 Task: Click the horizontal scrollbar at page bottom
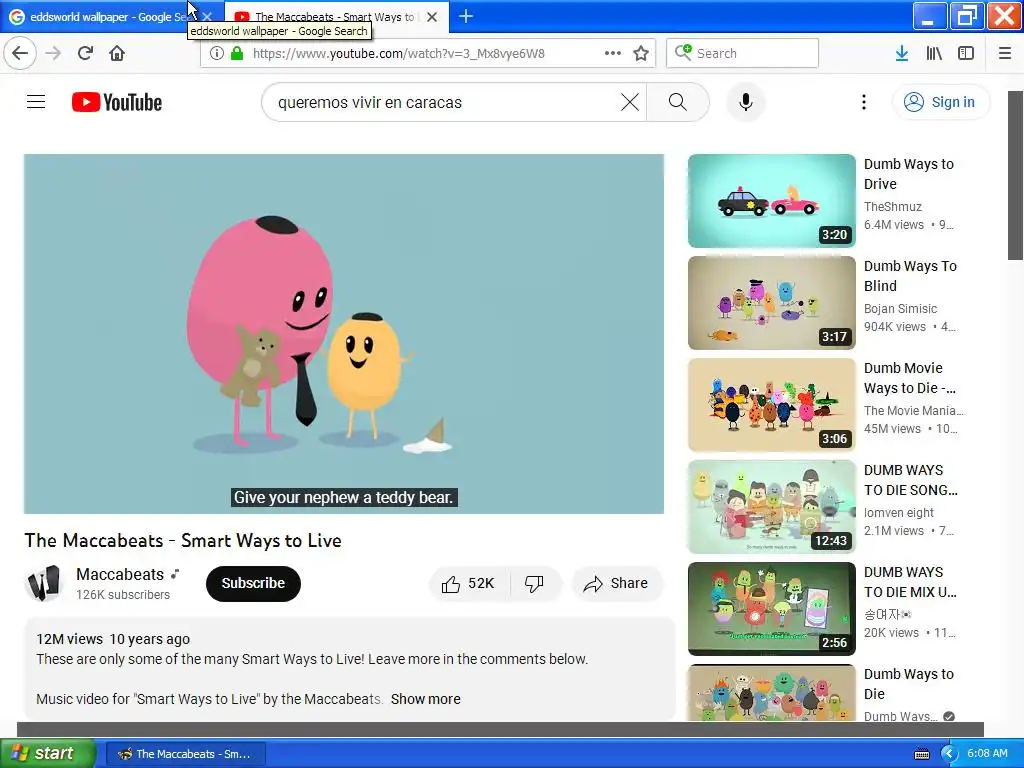point(500,729)
